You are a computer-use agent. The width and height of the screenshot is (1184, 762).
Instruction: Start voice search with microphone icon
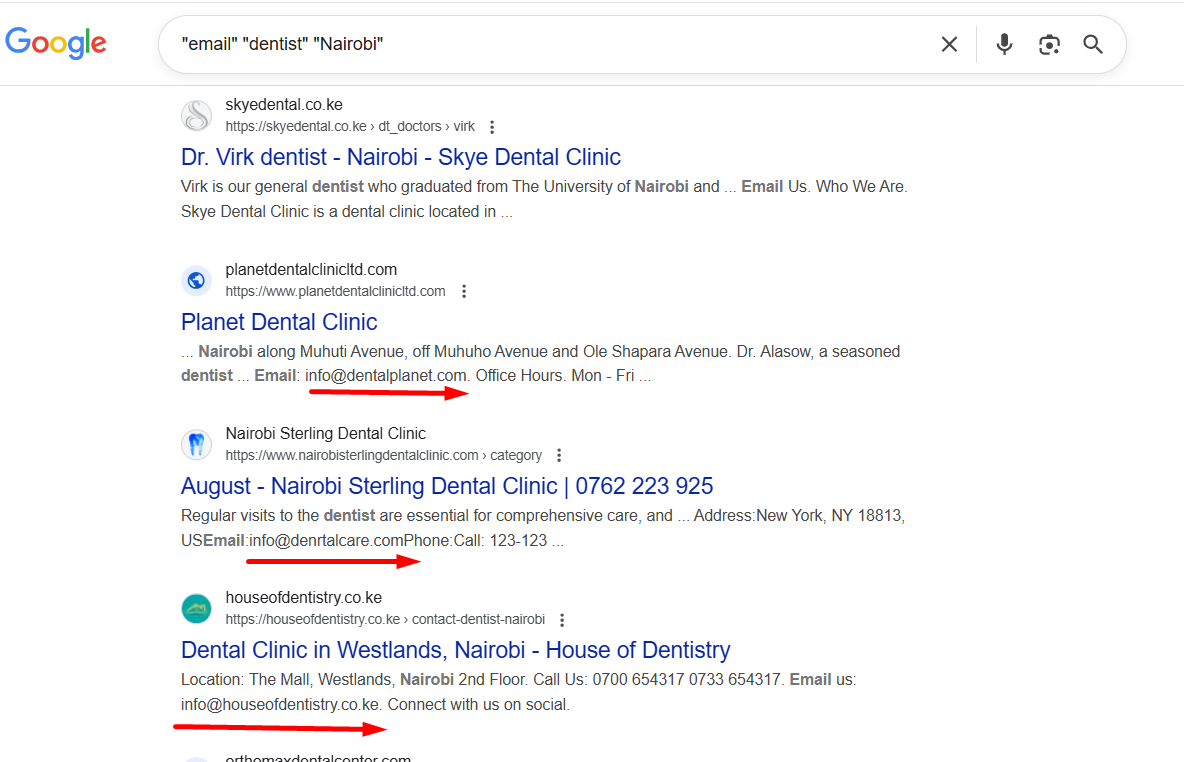(1004, 44)
